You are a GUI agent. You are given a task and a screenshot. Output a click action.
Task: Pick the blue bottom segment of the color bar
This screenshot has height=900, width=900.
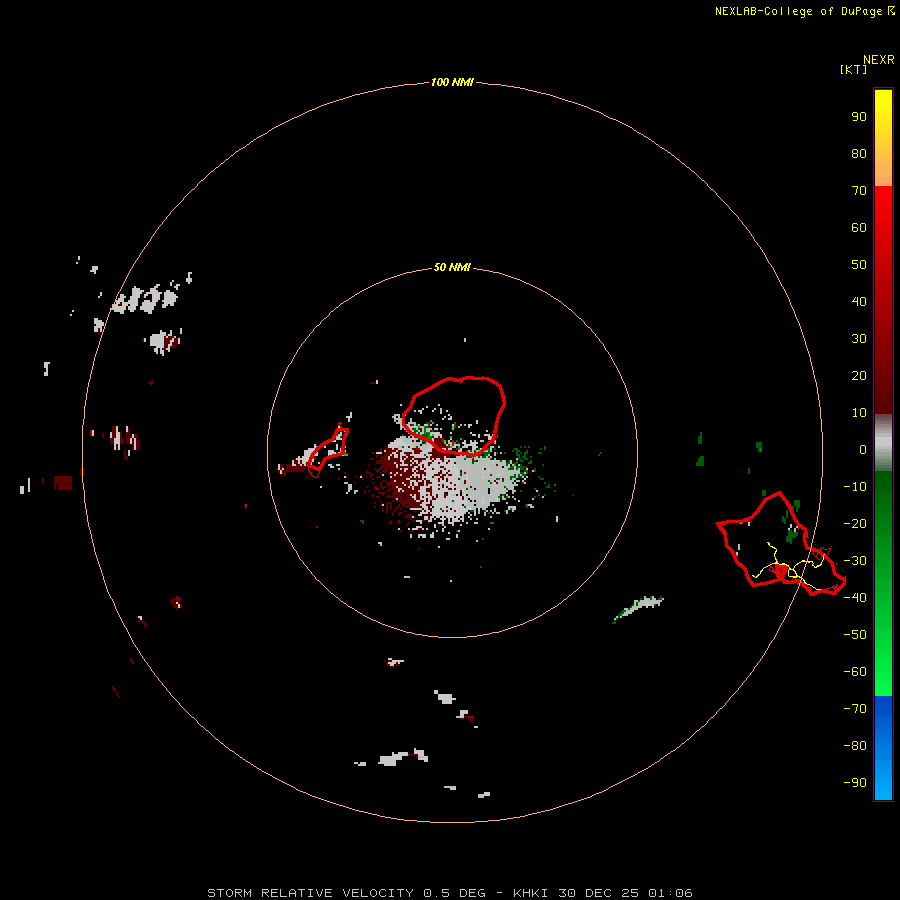coord(883,748)
